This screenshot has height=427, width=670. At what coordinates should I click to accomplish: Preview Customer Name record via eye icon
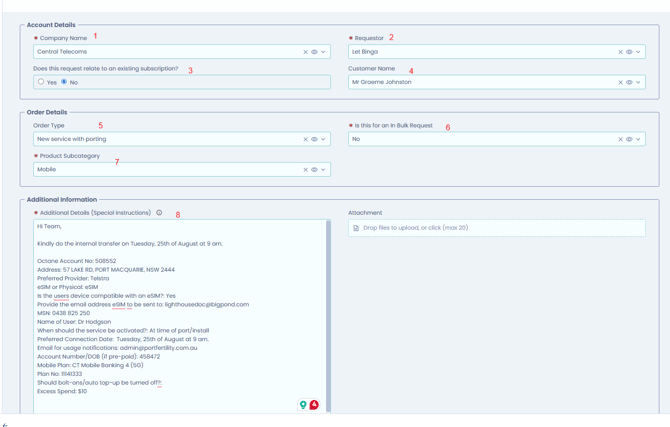pyautogui.click(x=629, y=82)
